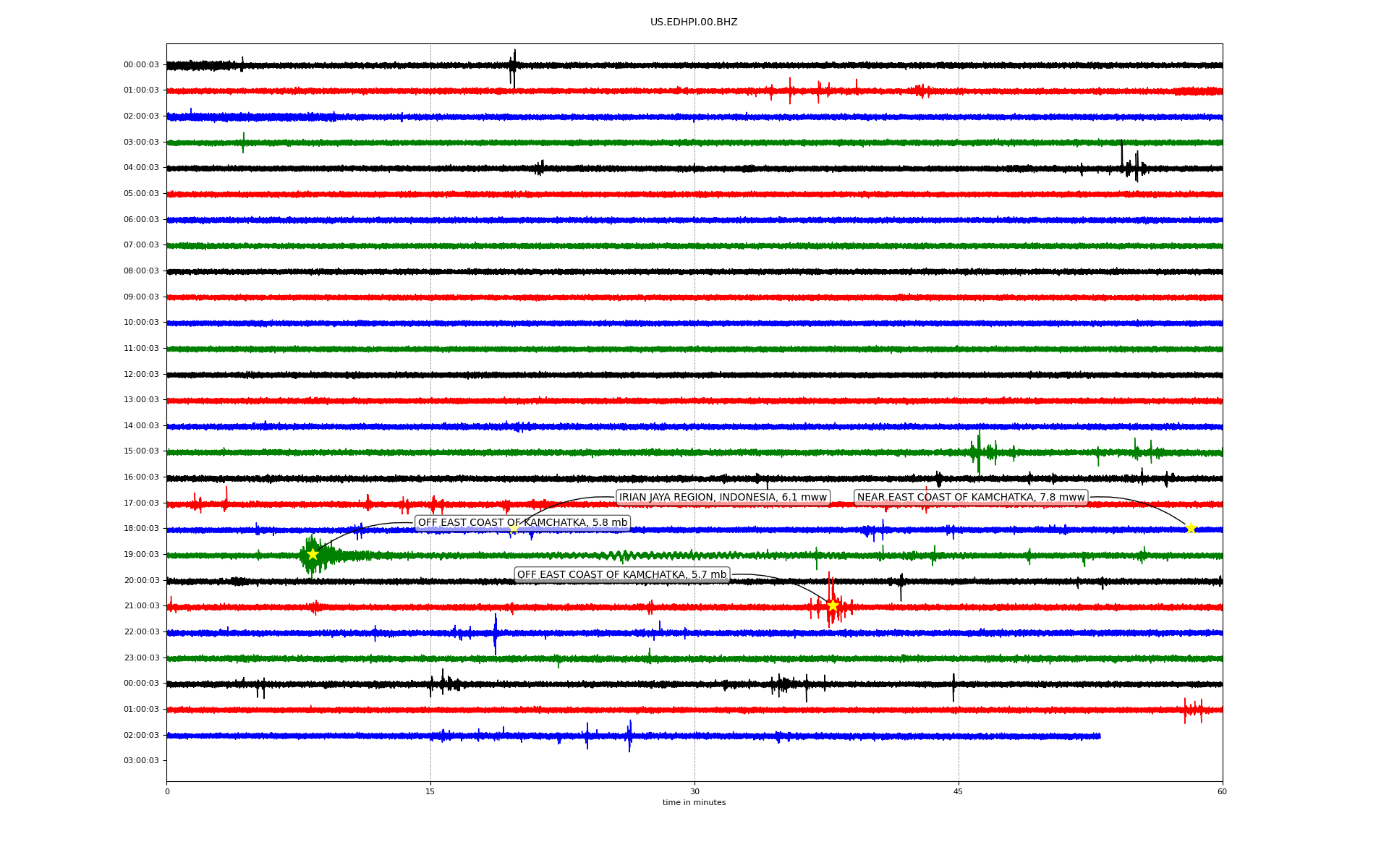Viewport: 1389px width, 868px height.
Task: Click the 45 tick label on the time axis
Action: pos(959,791)
